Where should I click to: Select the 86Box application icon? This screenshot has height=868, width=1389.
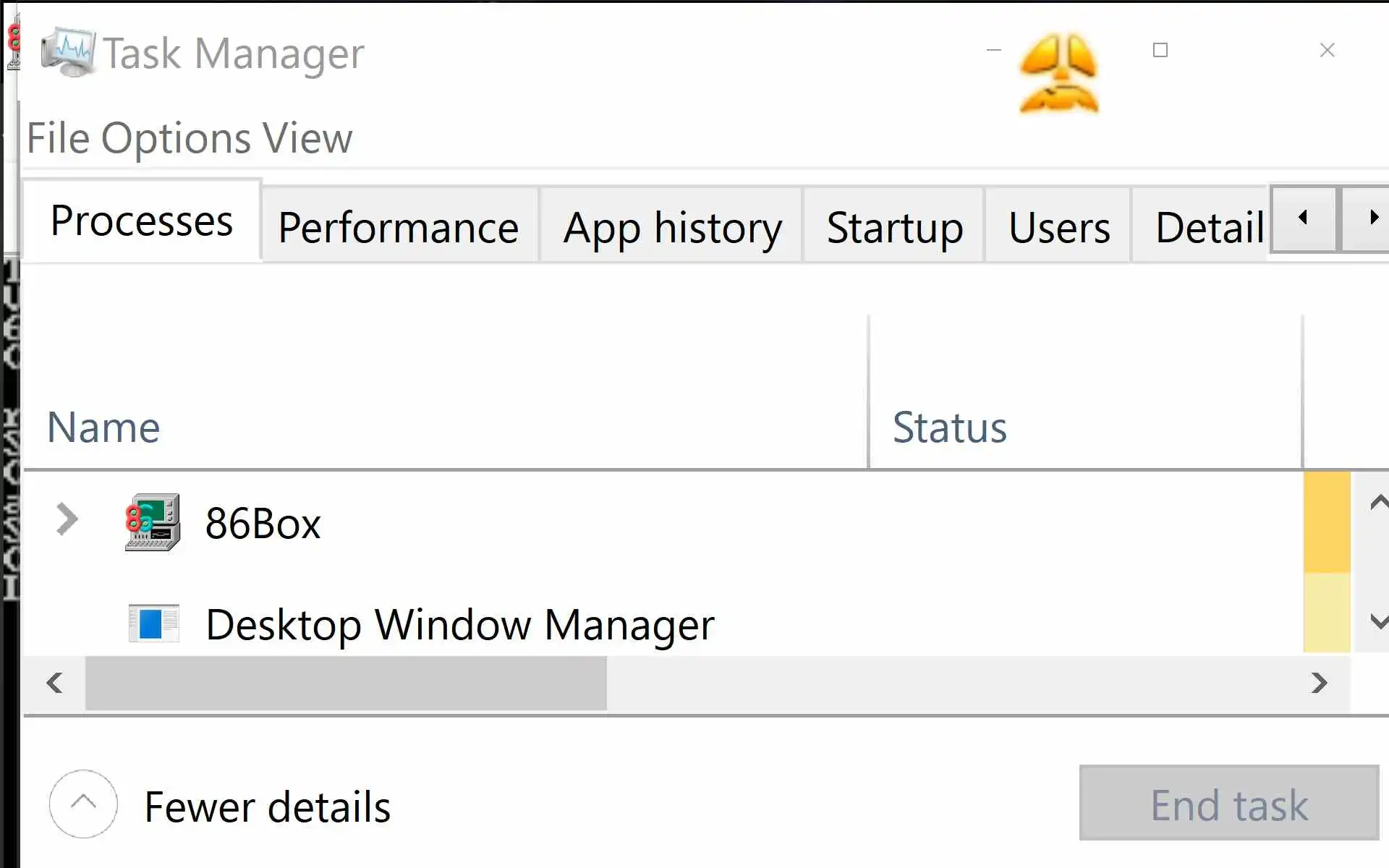pos(153,522)
